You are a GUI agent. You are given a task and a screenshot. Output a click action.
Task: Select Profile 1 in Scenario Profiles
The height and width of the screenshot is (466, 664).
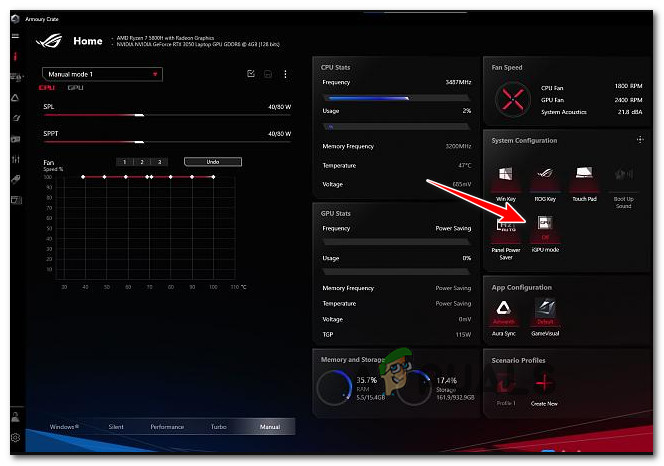[x=506, y=388]
